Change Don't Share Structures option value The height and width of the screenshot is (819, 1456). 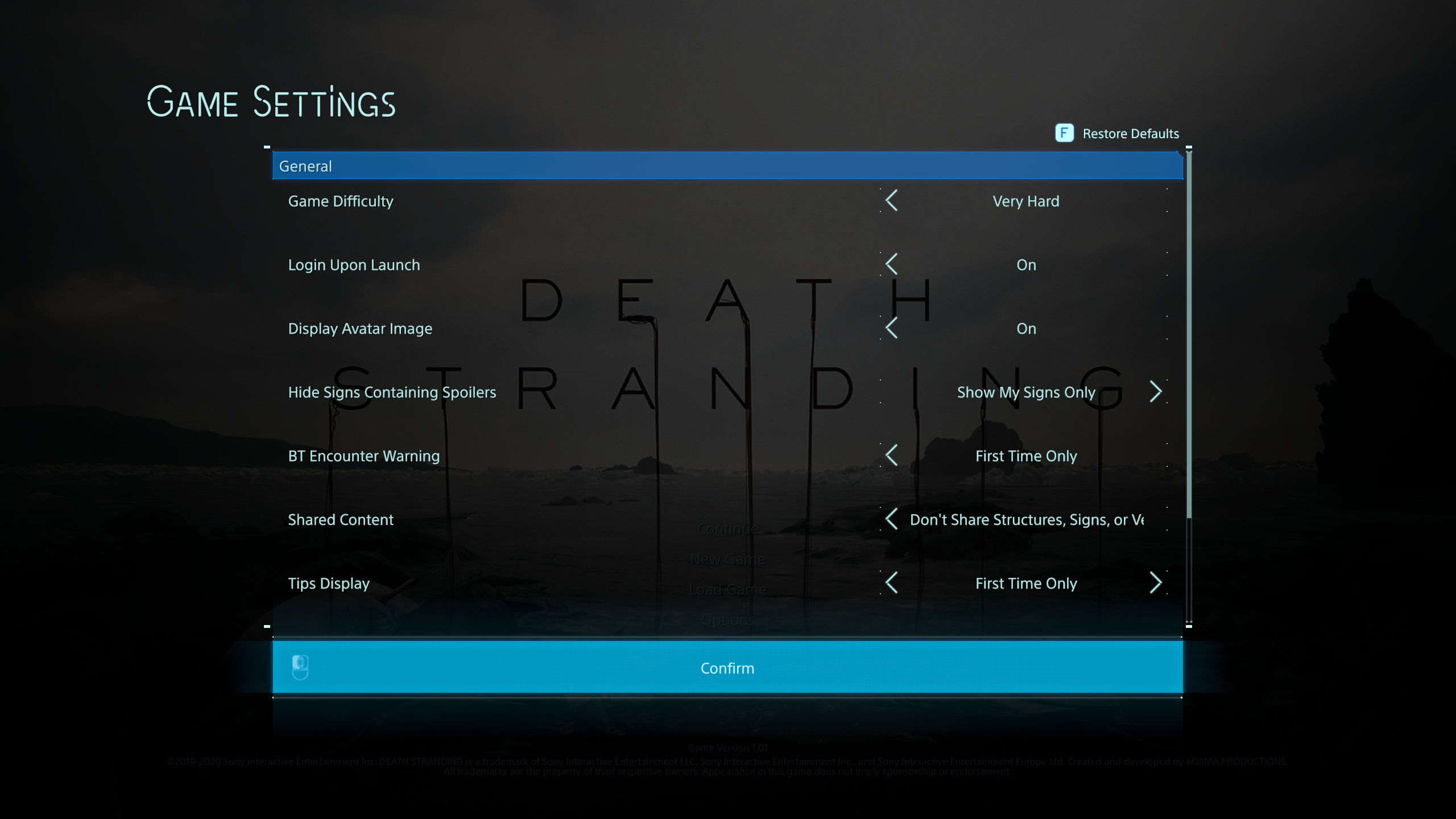pyautogui.click(x=1027, y=520)
